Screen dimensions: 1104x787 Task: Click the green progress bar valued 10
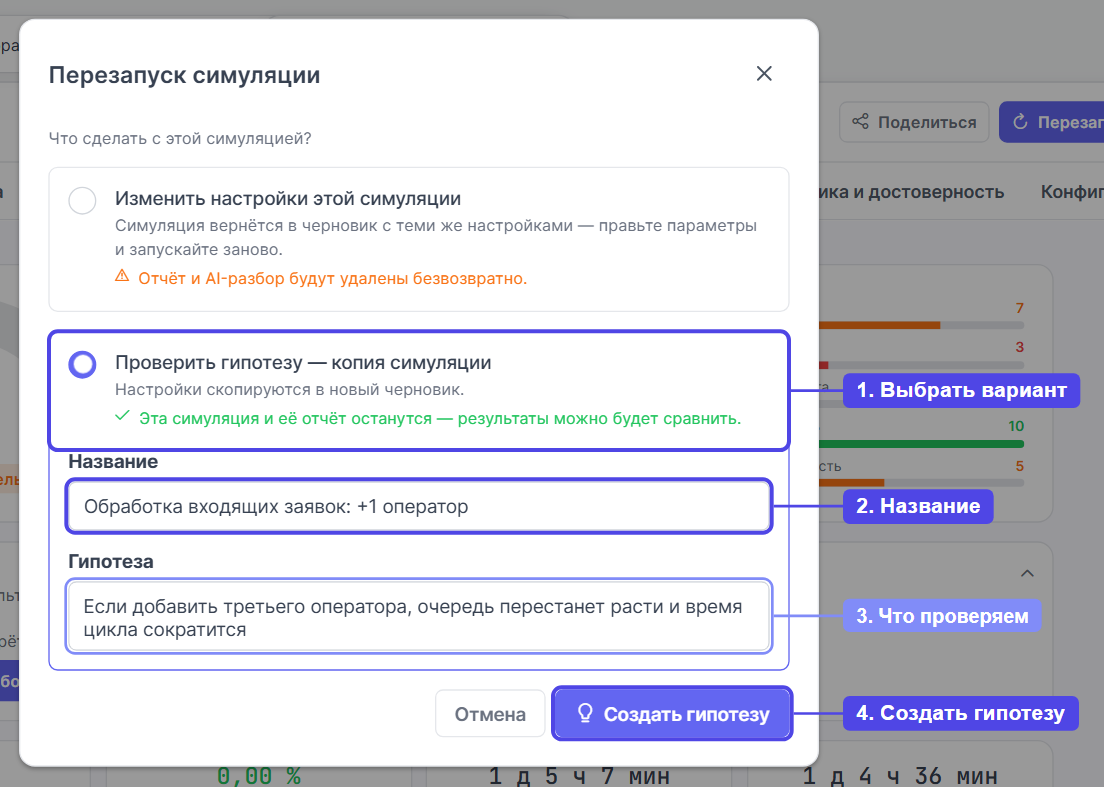[921, 443]
